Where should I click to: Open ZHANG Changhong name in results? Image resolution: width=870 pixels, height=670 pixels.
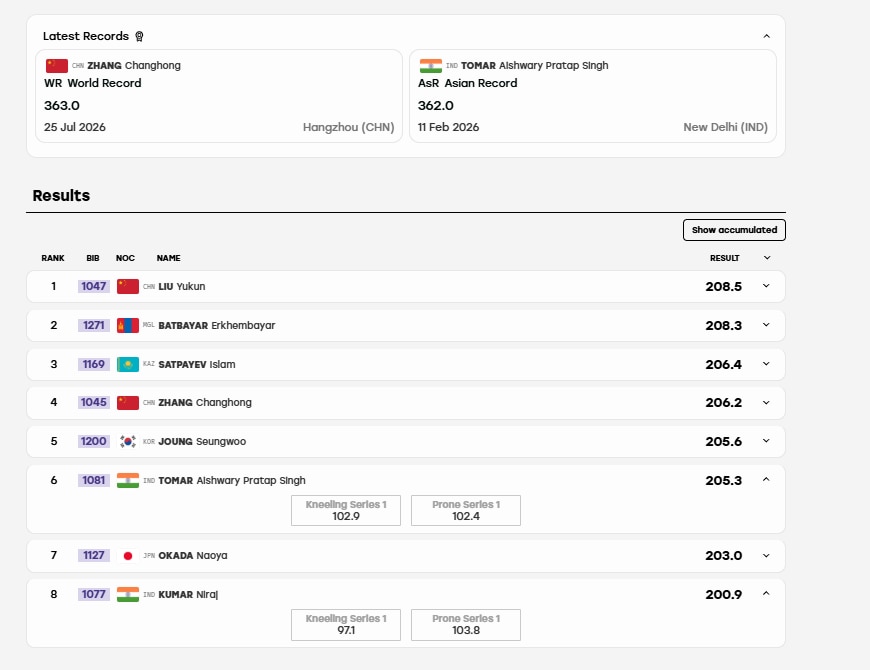pyautogui.click(x=205, y=403)
